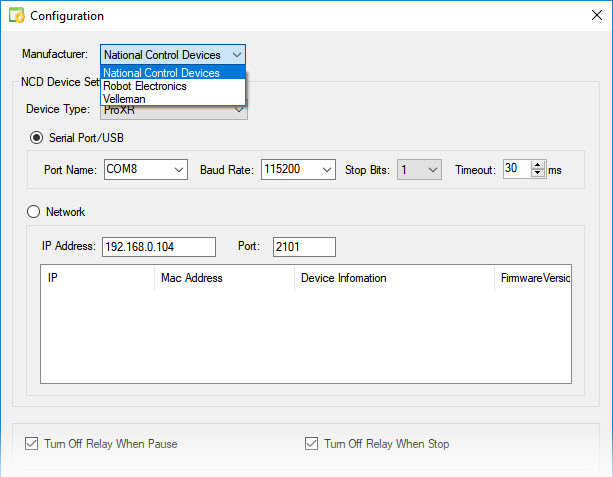Click the Timeout value field

click(x=517, y=169)
